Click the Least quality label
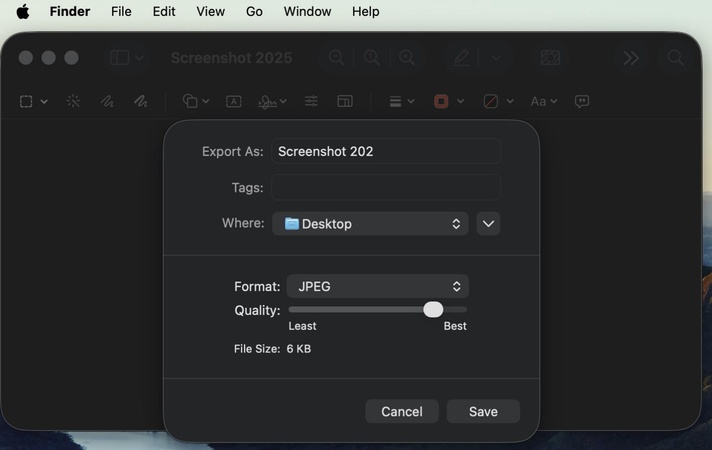The width and height of the screenshot is (712, 450). (x=302, y=326)
